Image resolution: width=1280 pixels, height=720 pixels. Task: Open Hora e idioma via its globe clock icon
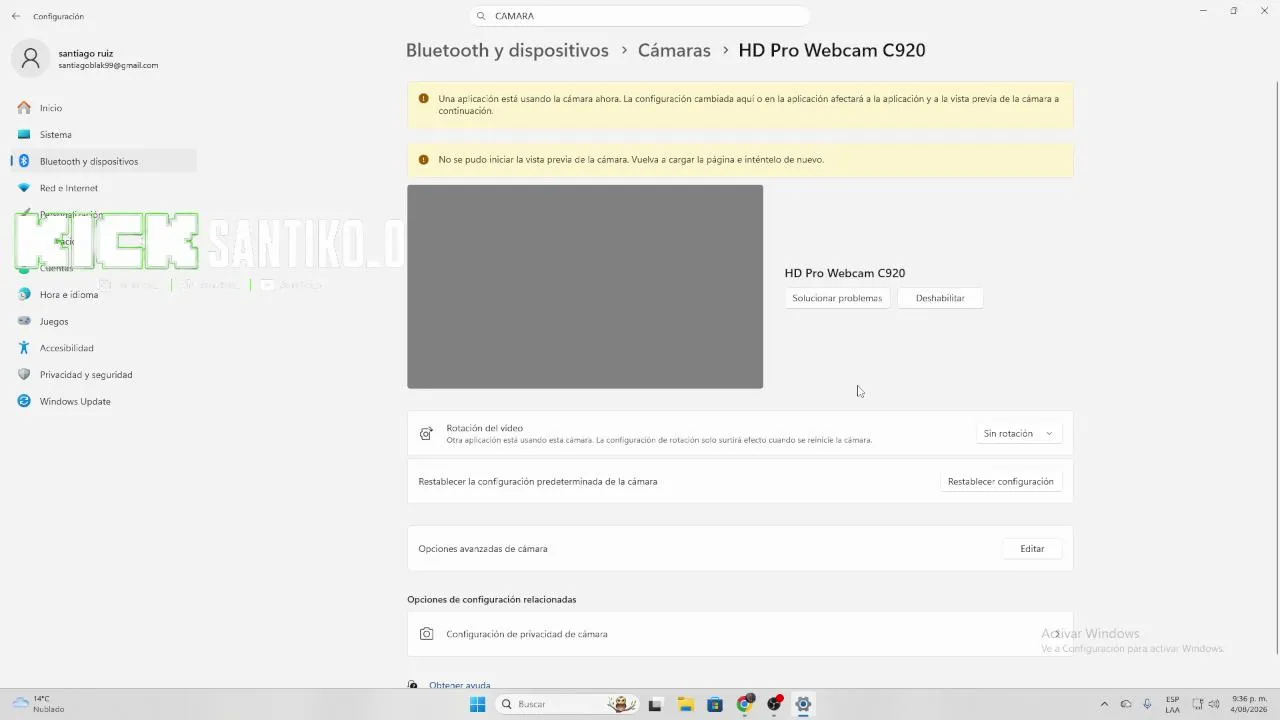click(24, 295)
